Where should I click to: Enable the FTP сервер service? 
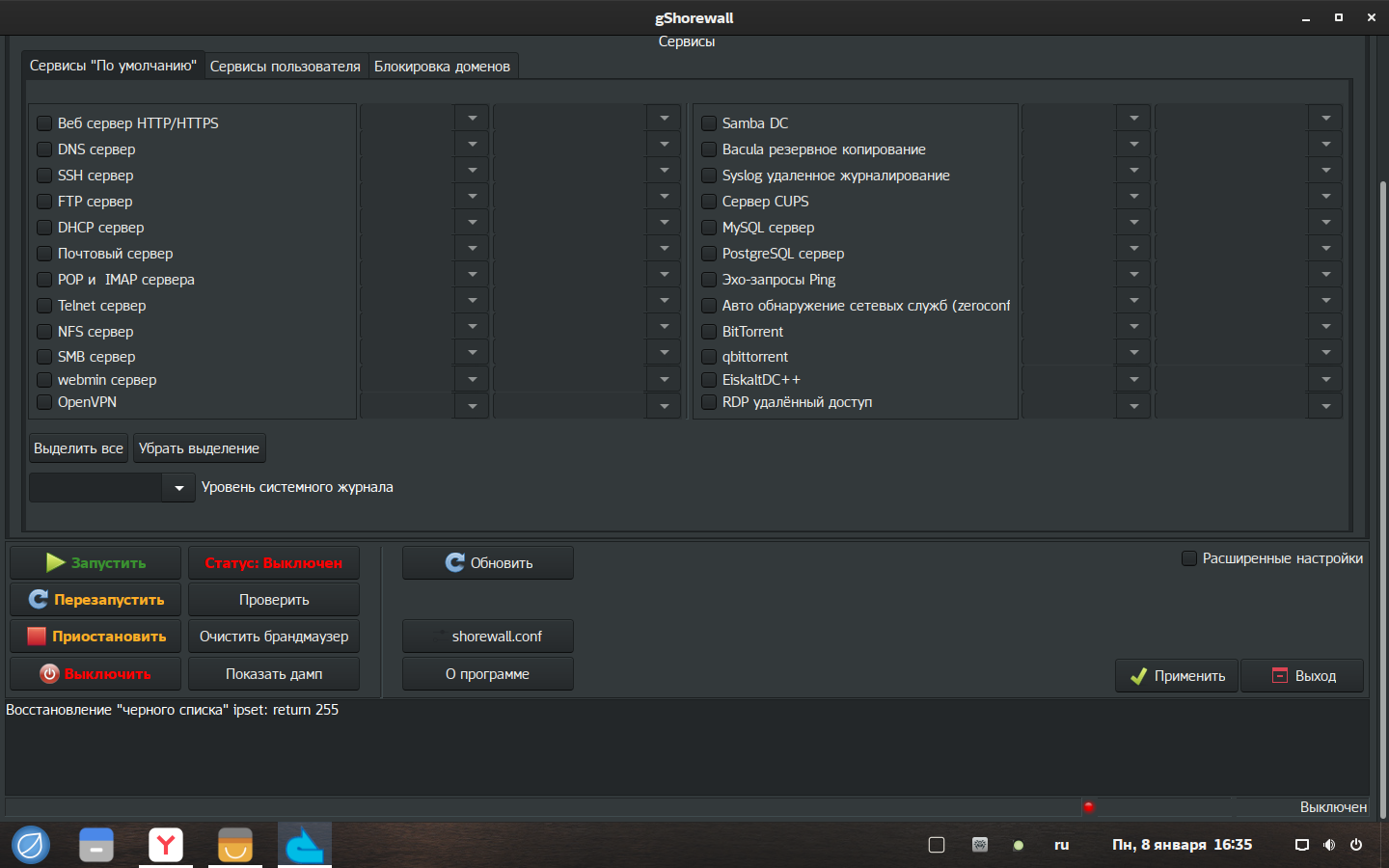[x=44, y=202]
